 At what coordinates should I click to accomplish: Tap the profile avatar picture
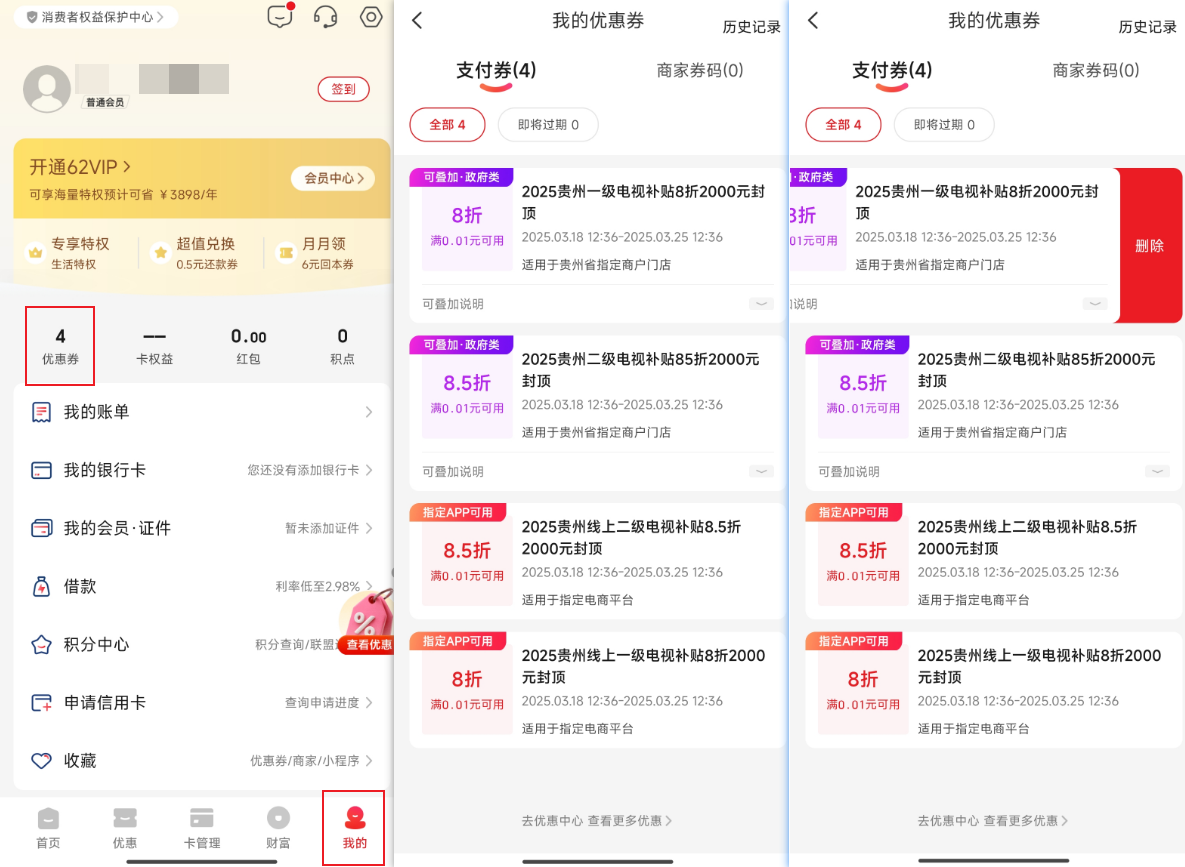pyautogui.click(x=47, y=88)
